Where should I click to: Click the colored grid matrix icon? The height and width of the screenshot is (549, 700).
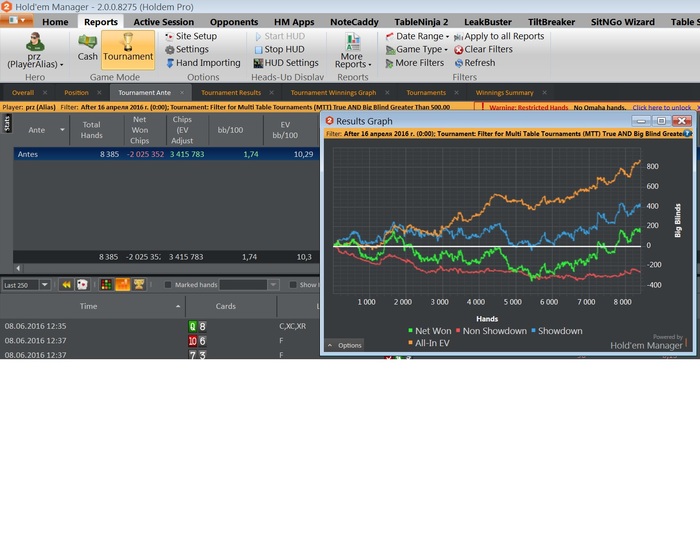[x=106, y=285]
